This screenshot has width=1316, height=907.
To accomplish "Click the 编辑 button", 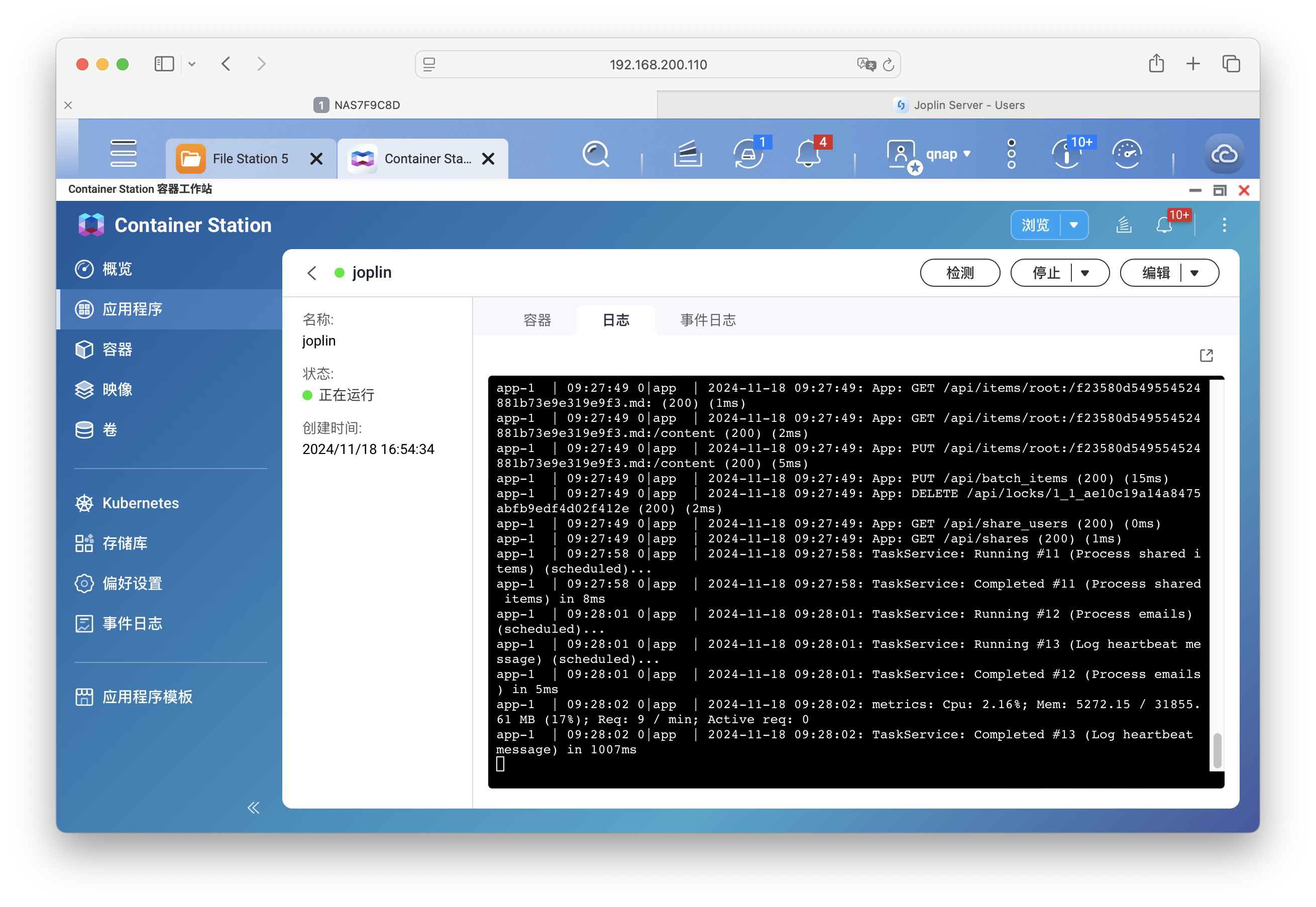I will 1155,273.
